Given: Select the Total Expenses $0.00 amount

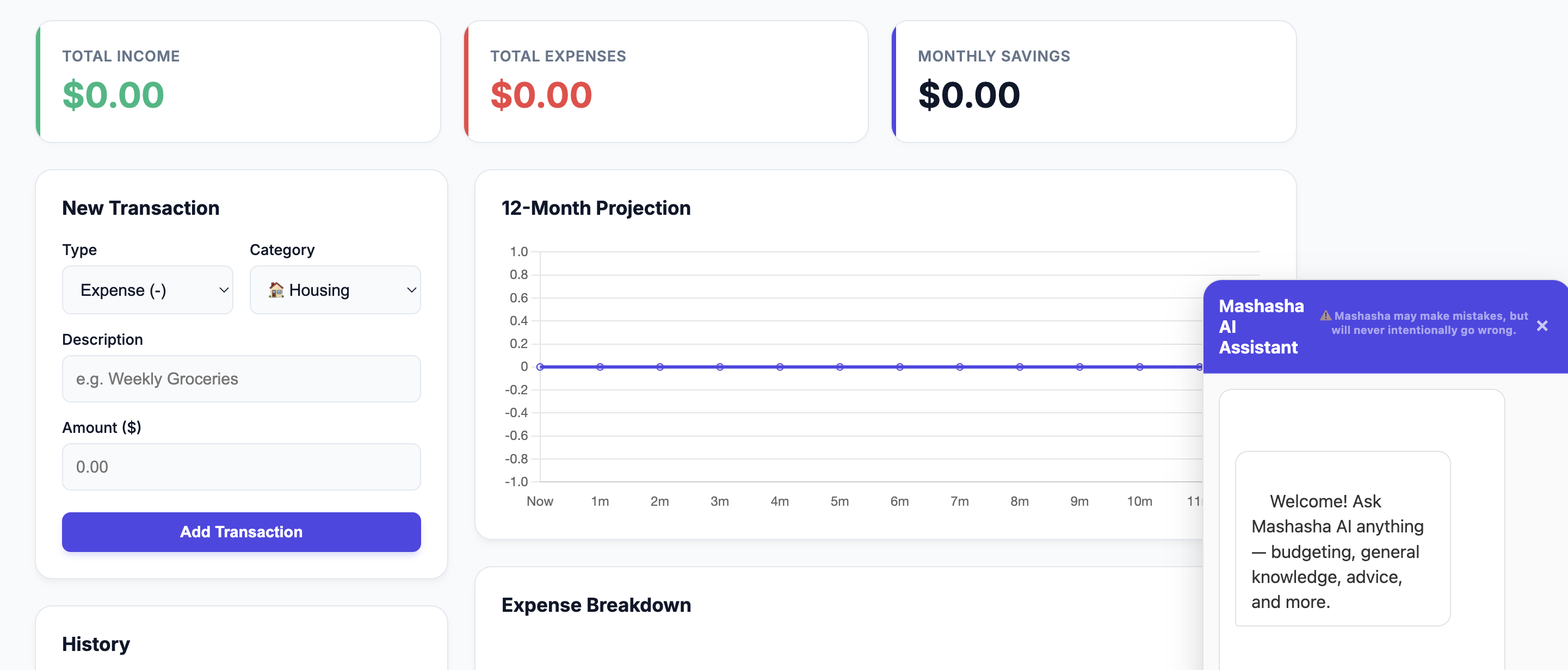Looking at the screenshot, I should point(541,95).
